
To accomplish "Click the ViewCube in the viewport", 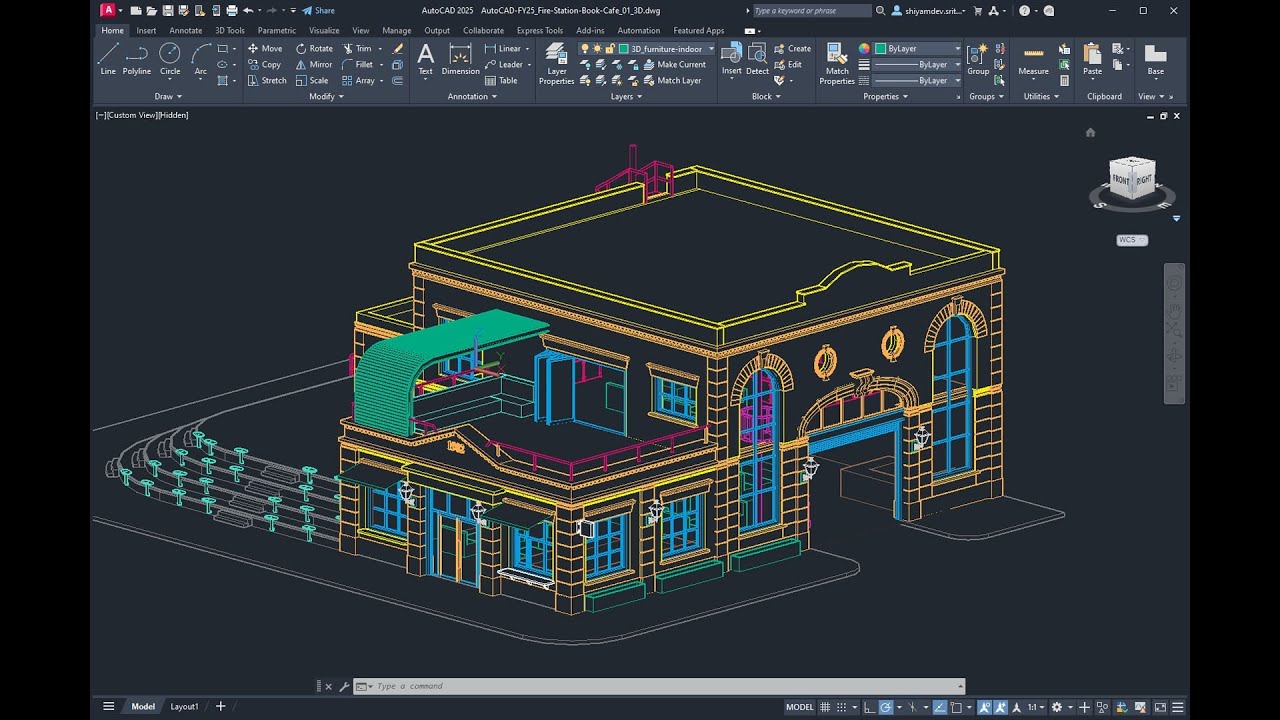I will pyautogui.click(x=1132, y=179).
